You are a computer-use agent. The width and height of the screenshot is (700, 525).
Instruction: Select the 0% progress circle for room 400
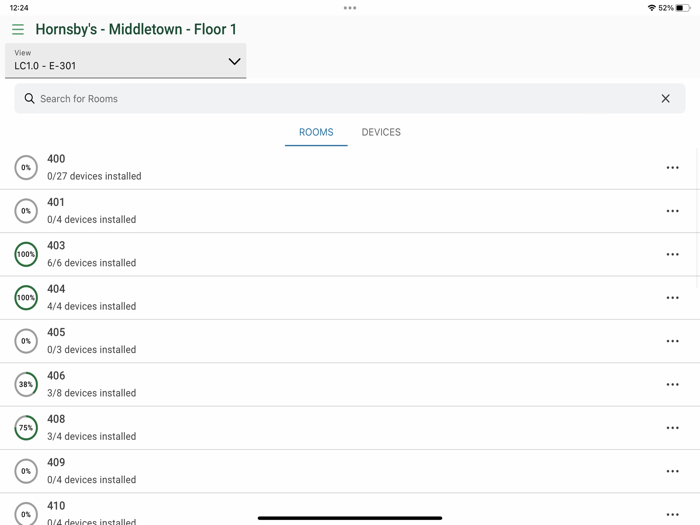[26, 168]
